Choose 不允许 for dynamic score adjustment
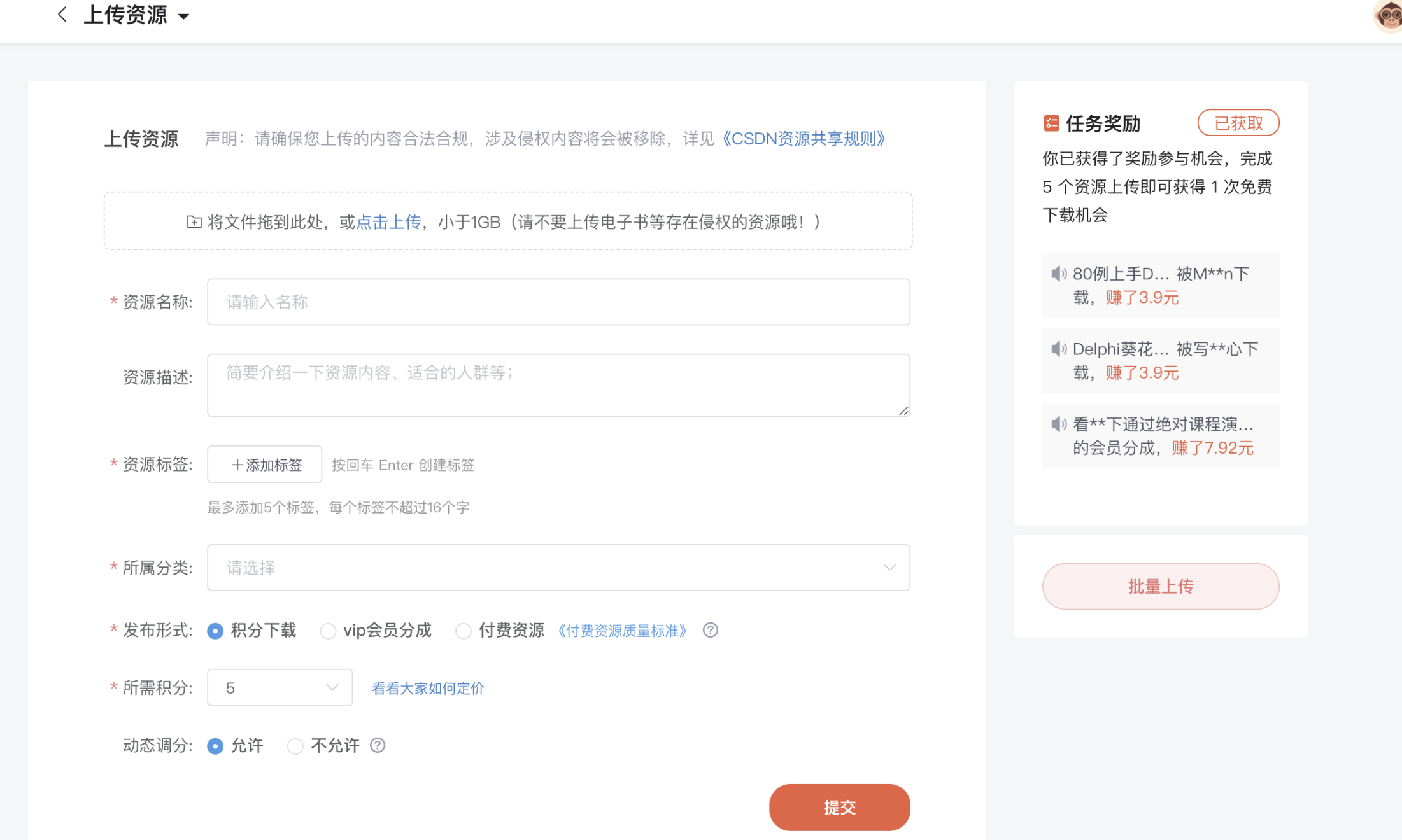 coord(295,746)
